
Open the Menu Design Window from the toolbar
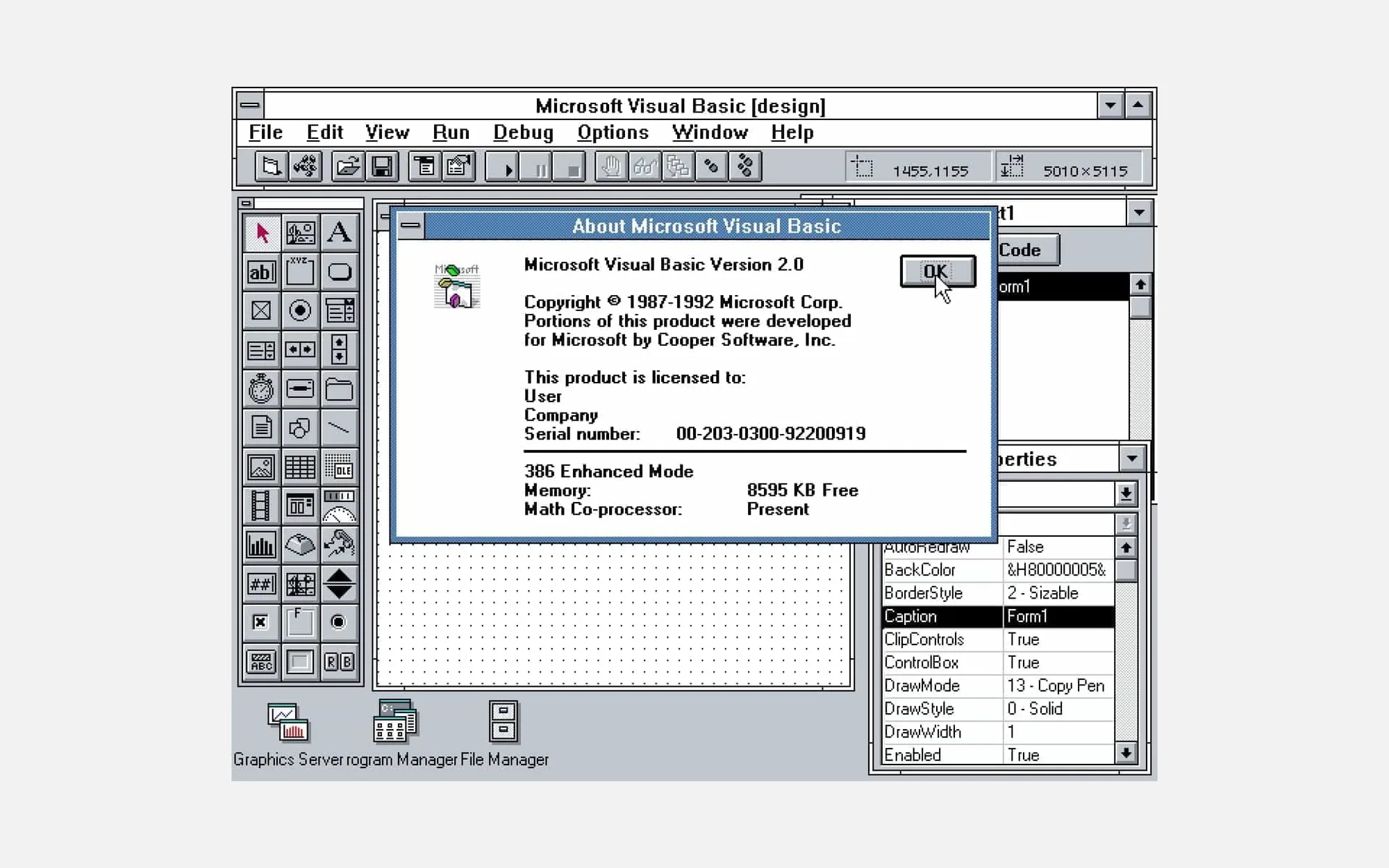pyautogui.click(x=426, y=167)
